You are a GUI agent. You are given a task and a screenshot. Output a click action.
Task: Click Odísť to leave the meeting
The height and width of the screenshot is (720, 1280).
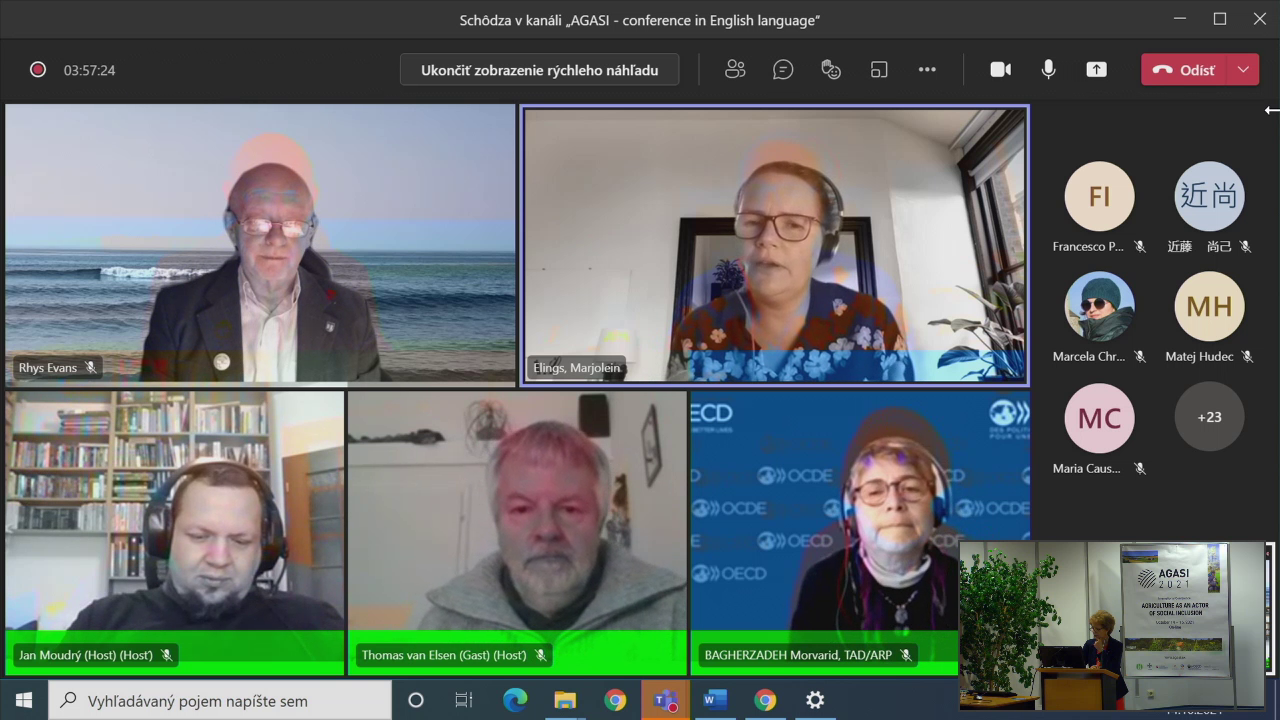pyautogui.click(x=1185, y=69)
